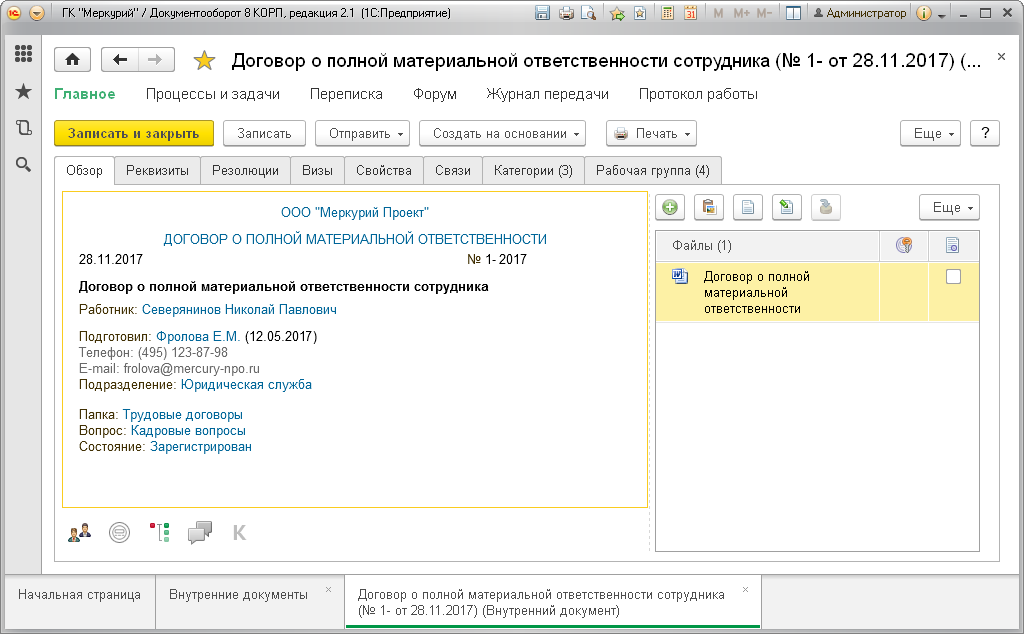Click the gray K icon below overview
This screenshot has width=1024, height=634.
coord(240,533)
